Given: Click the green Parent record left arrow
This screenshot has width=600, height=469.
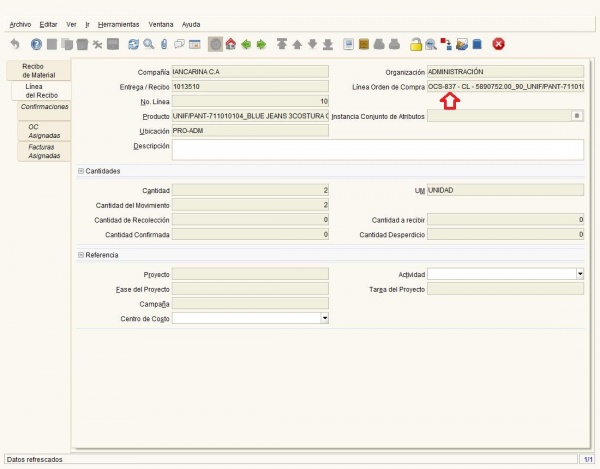Looking at the screenshot, I should [x=246, y=44].
